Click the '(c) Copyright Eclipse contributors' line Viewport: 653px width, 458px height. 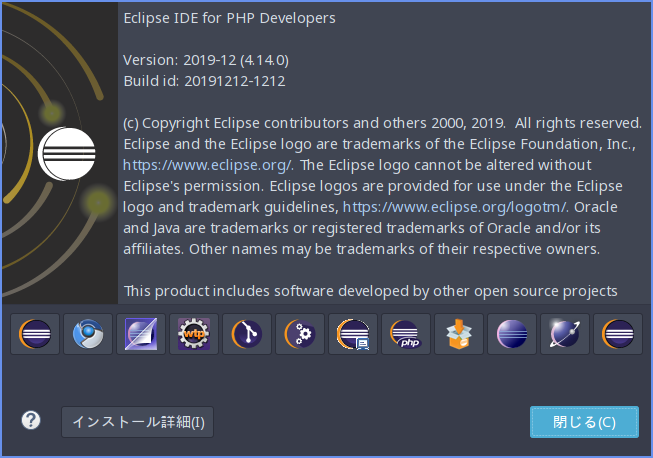click(382, 123)
